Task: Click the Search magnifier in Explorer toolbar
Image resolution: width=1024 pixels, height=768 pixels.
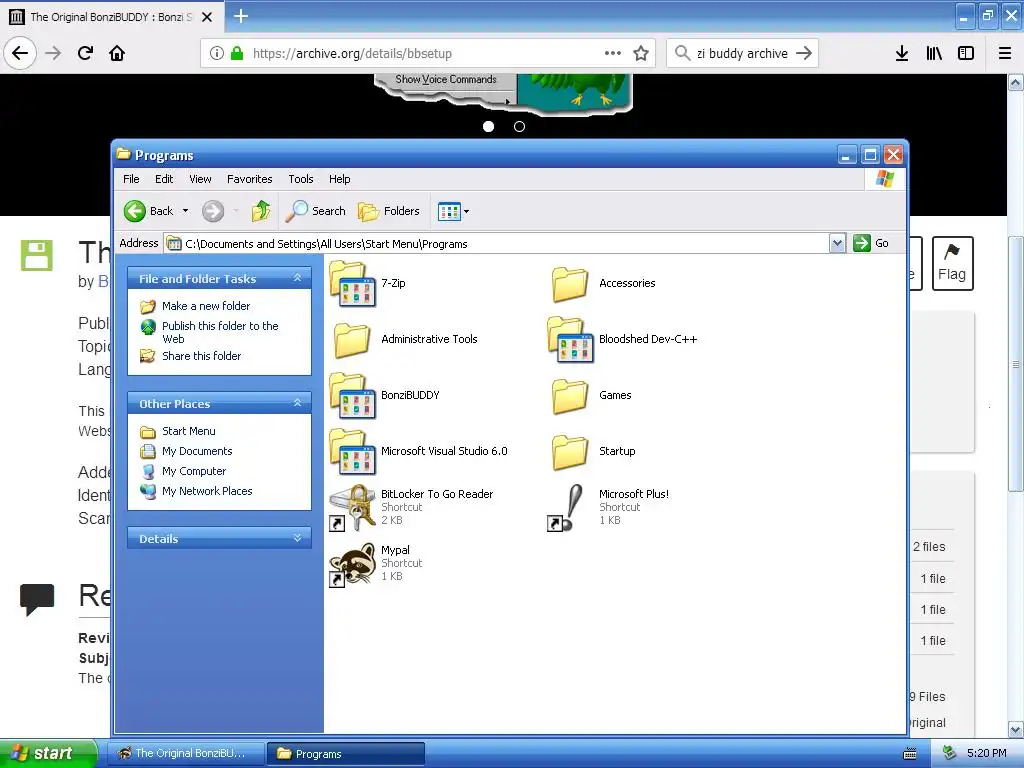Action: 317,211
